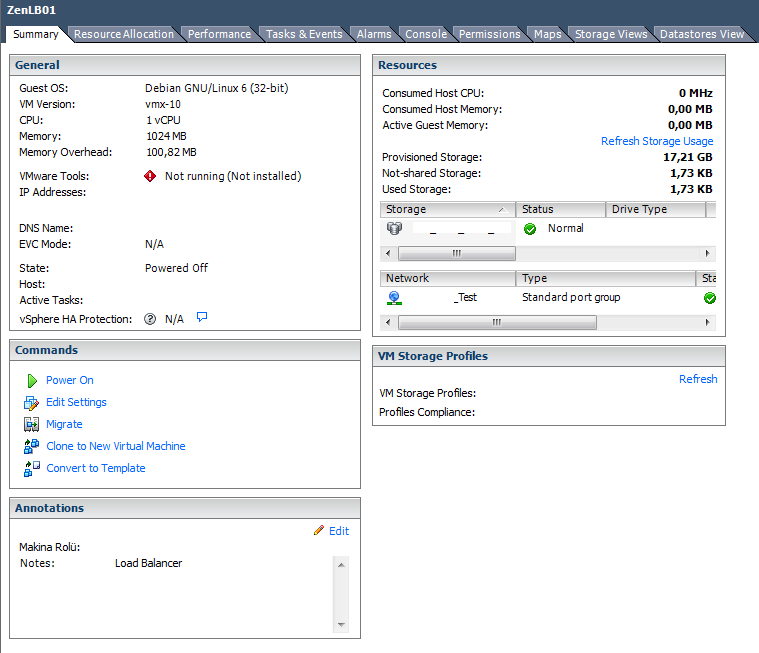759x653 pixels.
Task: Click the Network column header
Action: point(448,278)
